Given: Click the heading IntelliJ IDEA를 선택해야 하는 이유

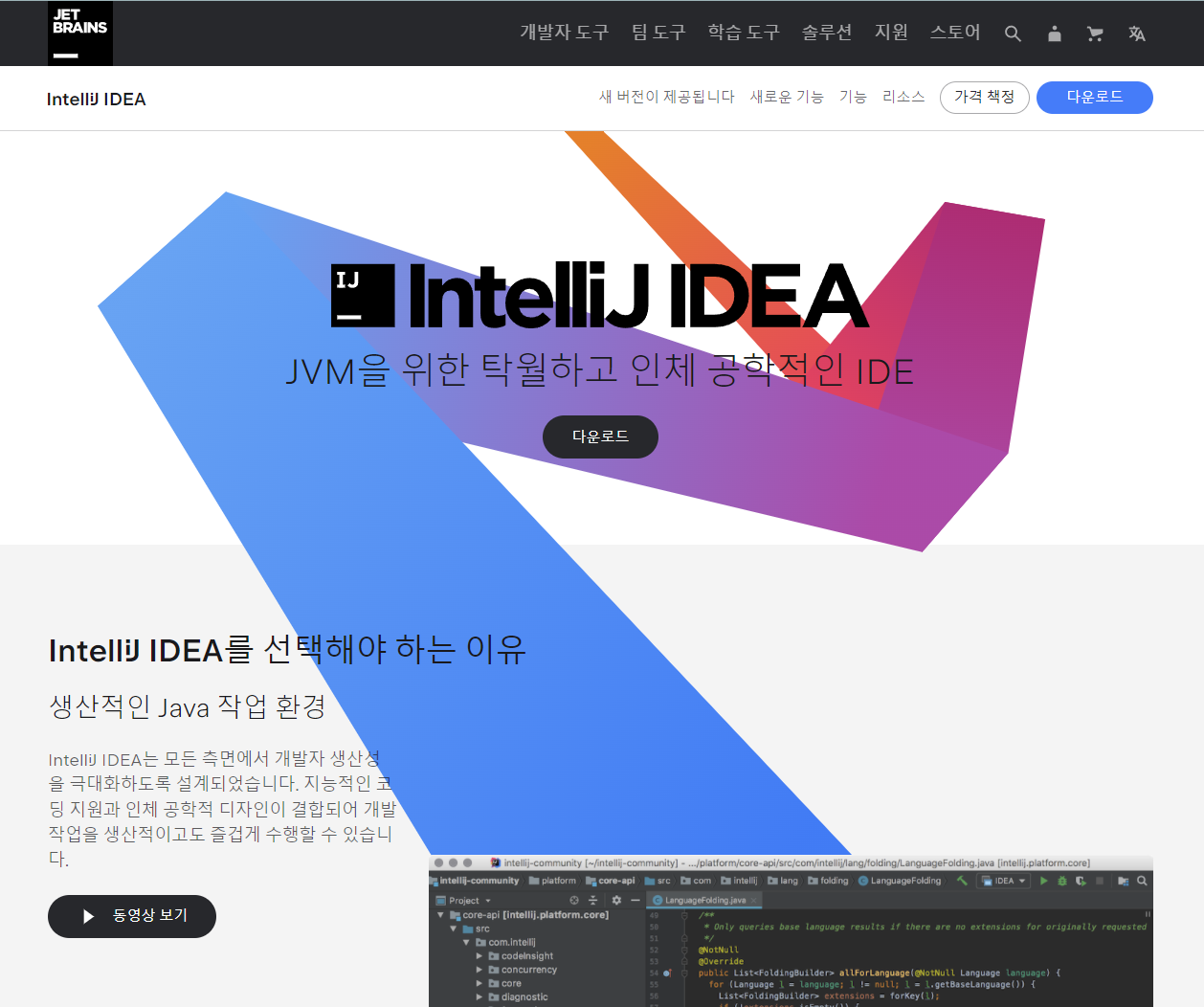Looking at the screenshot, I should pyautogui.click(x=287, y=650).
